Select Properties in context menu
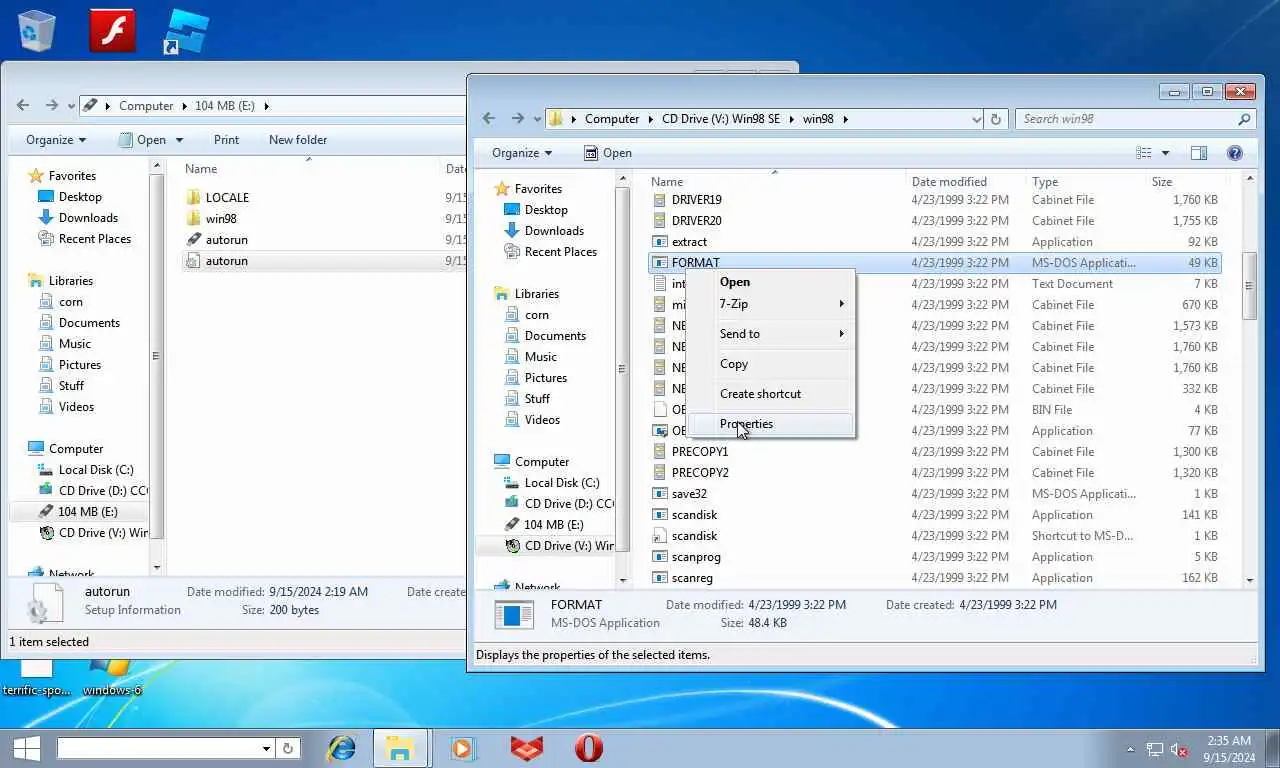1280x768 pixels. coord(770,424)
